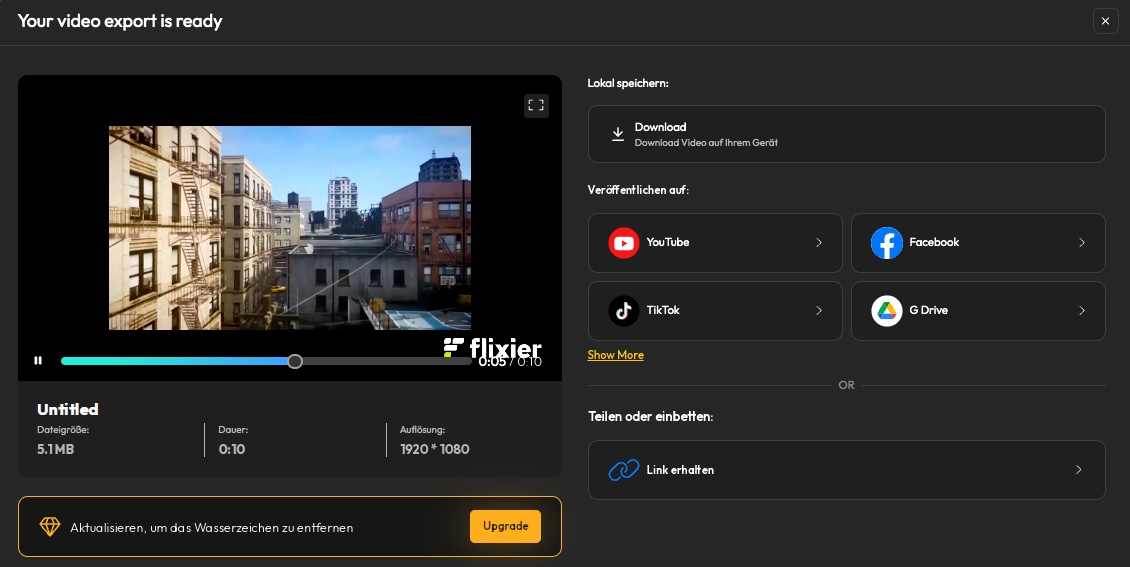Click the Dauer 0:10 value

point(232,449)
